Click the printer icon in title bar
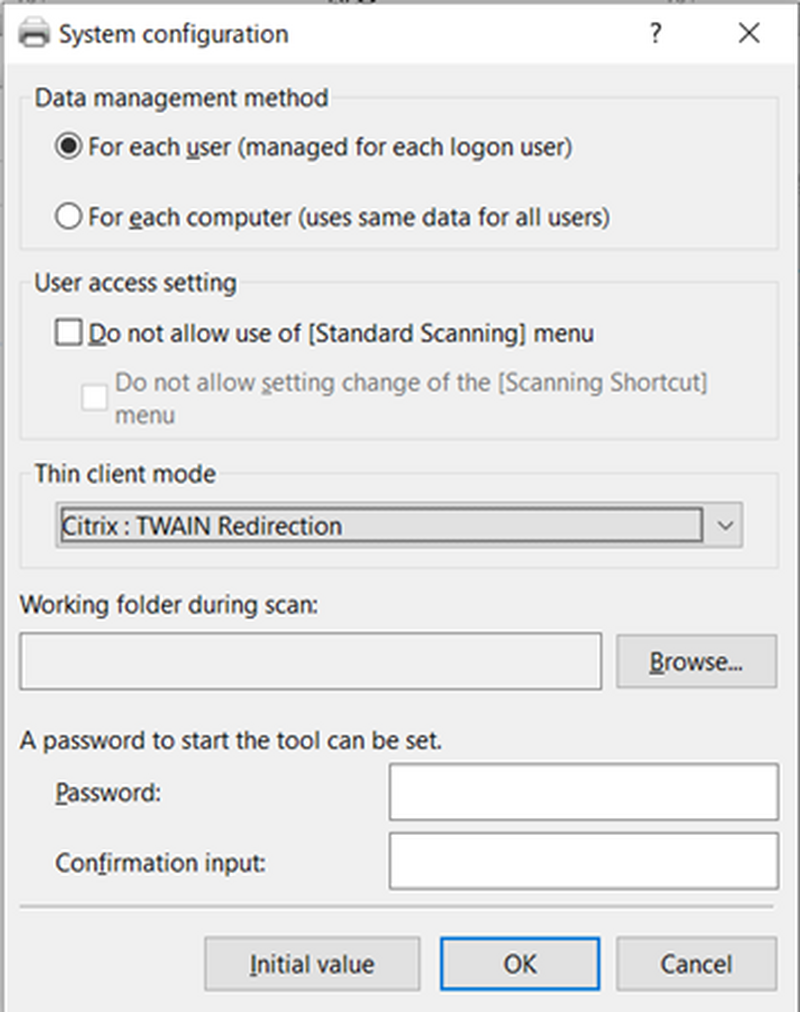The width and height of the screenshot is (800, 1012). coord(34,33)
